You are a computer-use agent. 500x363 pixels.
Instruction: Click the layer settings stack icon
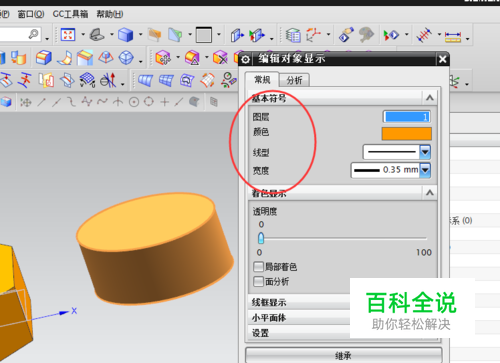pos(293,35)
